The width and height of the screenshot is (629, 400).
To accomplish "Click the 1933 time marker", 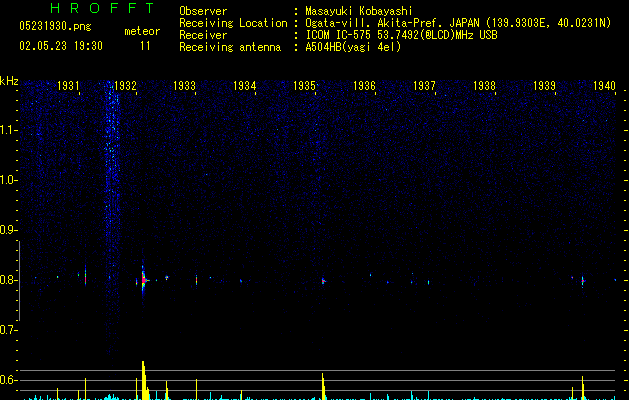I will tap(185, 86).
